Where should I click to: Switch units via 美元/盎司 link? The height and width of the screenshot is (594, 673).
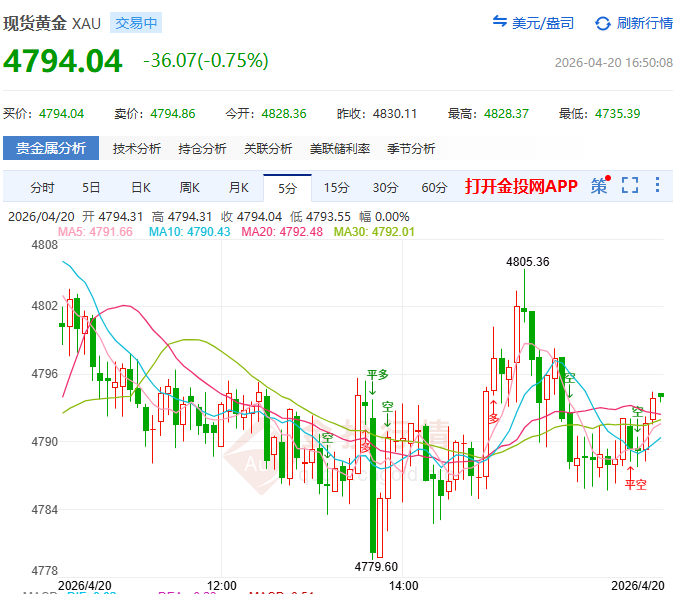[x=543, y=23]
